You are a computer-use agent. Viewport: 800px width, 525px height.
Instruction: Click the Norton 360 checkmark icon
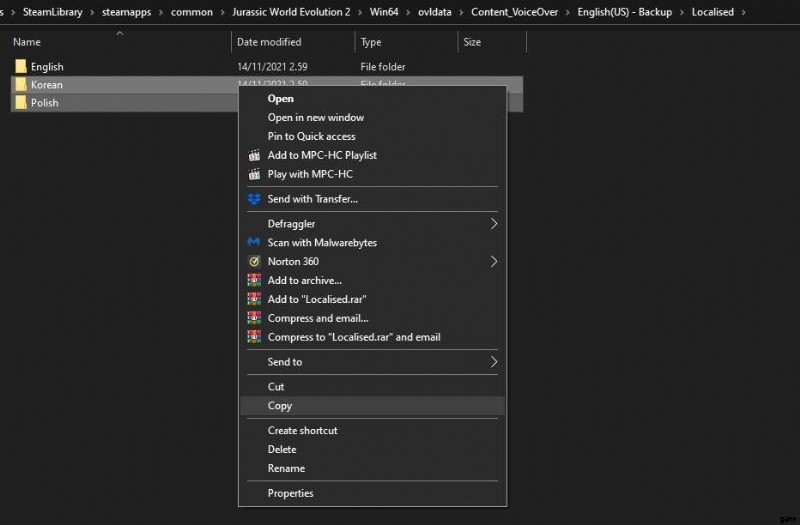(x=253, y=262)
